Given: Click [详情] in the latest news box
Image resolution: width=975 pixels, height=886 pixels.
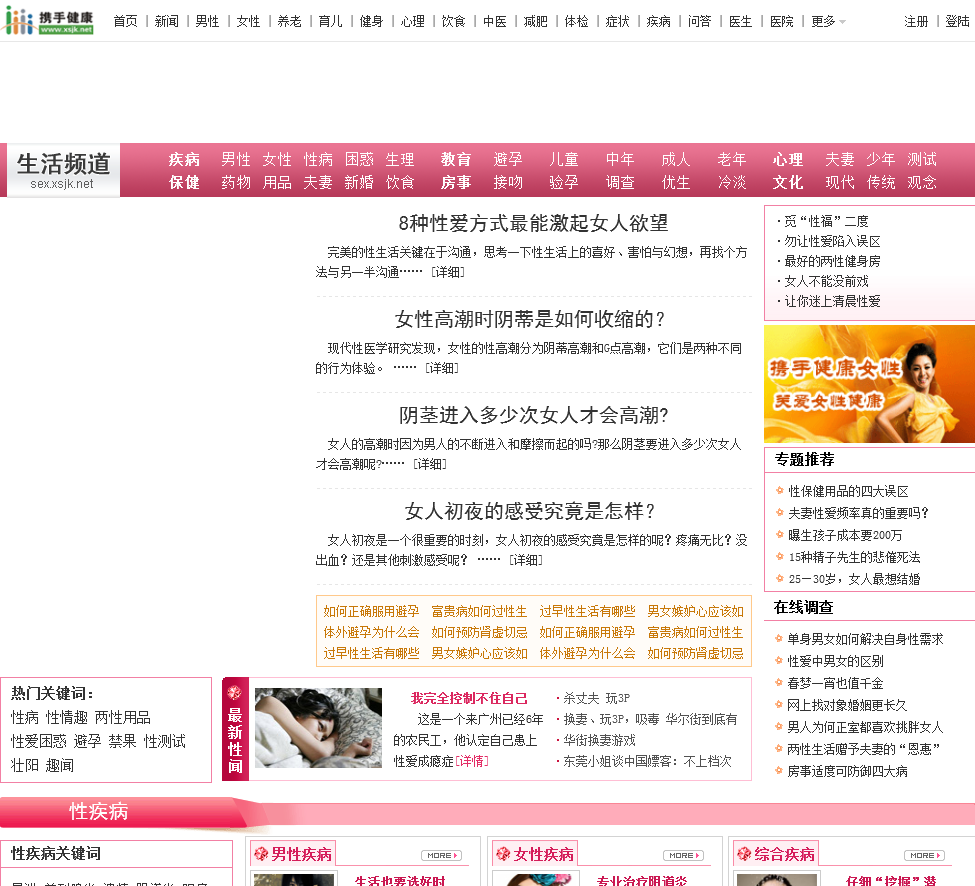Looking at the screenshot, I should (472, 761).
